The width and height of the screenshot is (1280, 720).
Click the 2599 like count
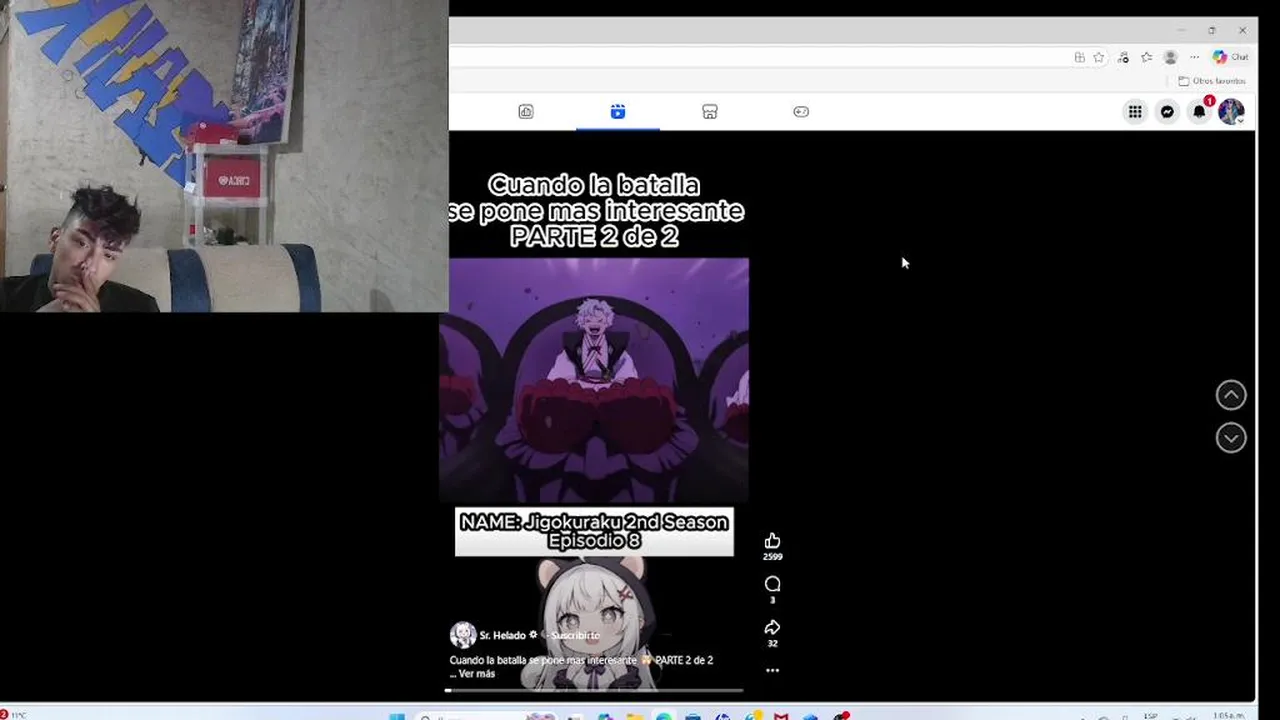point(772,557)
